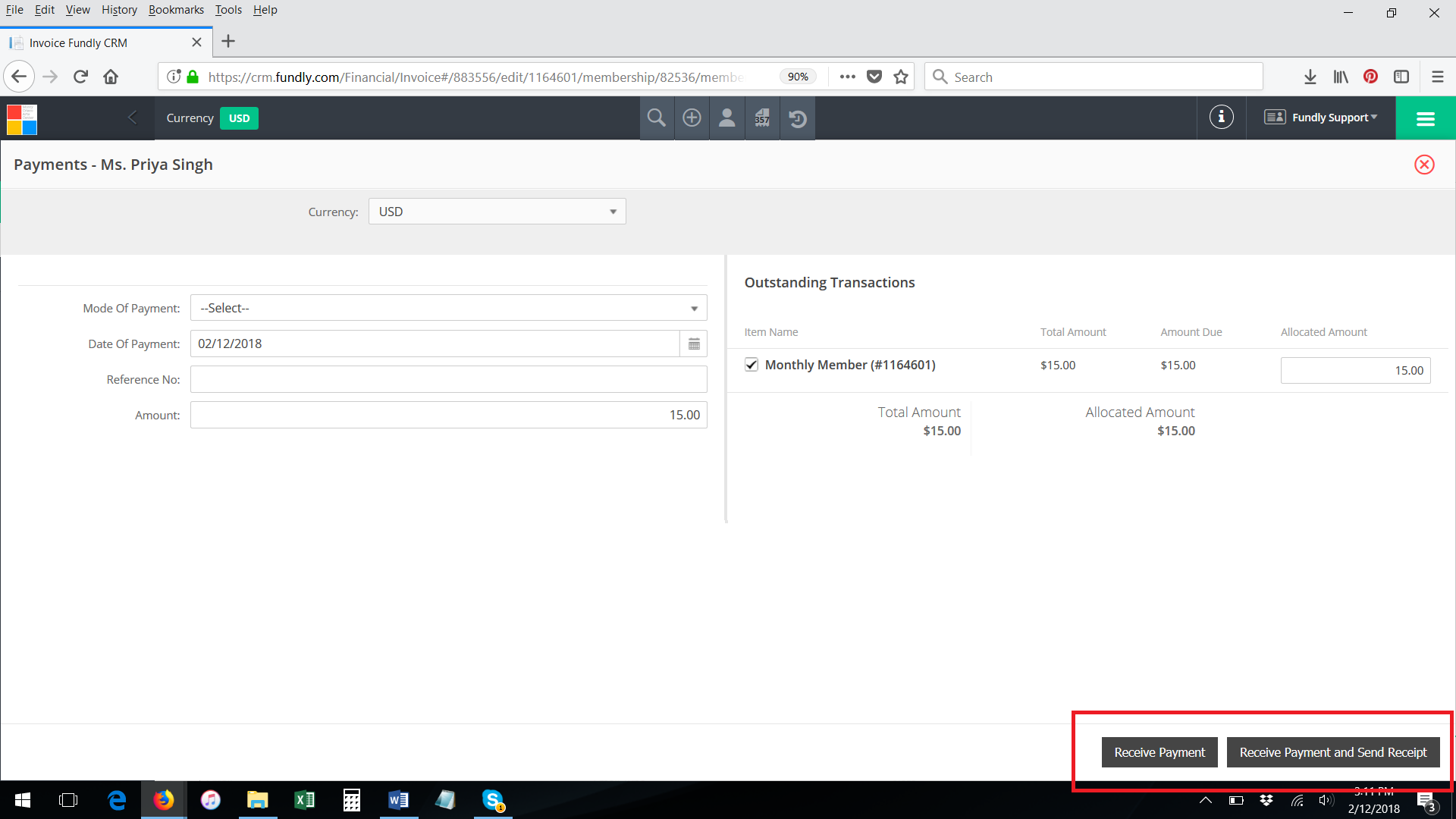Open the Windows Start menu
The image size is (1456, 819).
click(x=23, y=800)
